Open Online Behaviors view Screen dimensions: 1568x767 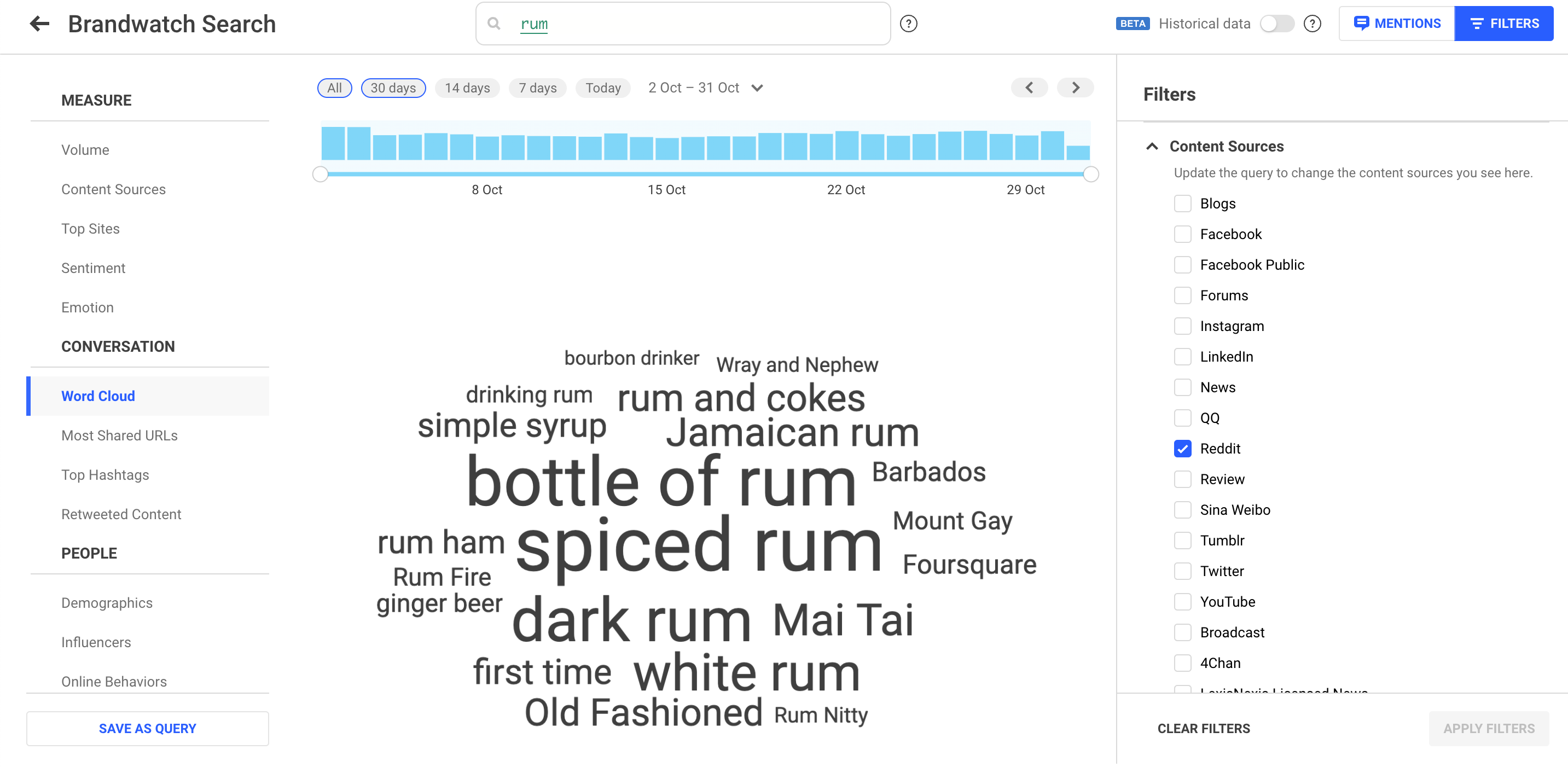[x=114, y=682]
